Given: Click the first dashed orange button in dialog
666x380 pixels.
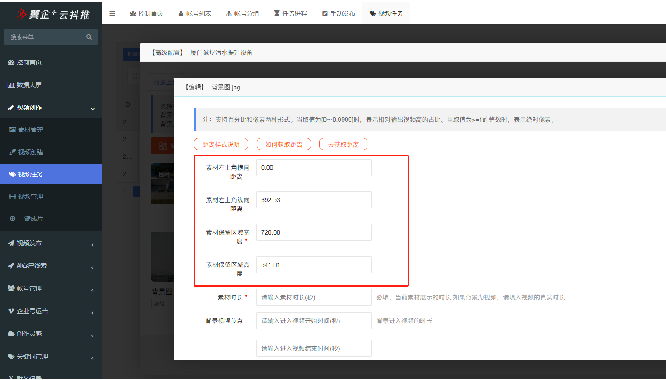Looking at the screenshot, I should pyautogui.click(x=221, y=144).
